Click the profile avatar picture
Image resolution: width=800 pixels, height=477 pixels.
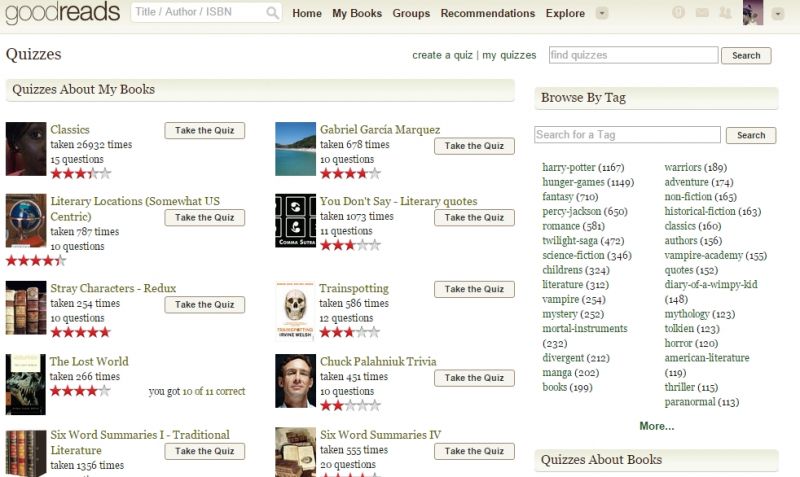tap(753, 13)
